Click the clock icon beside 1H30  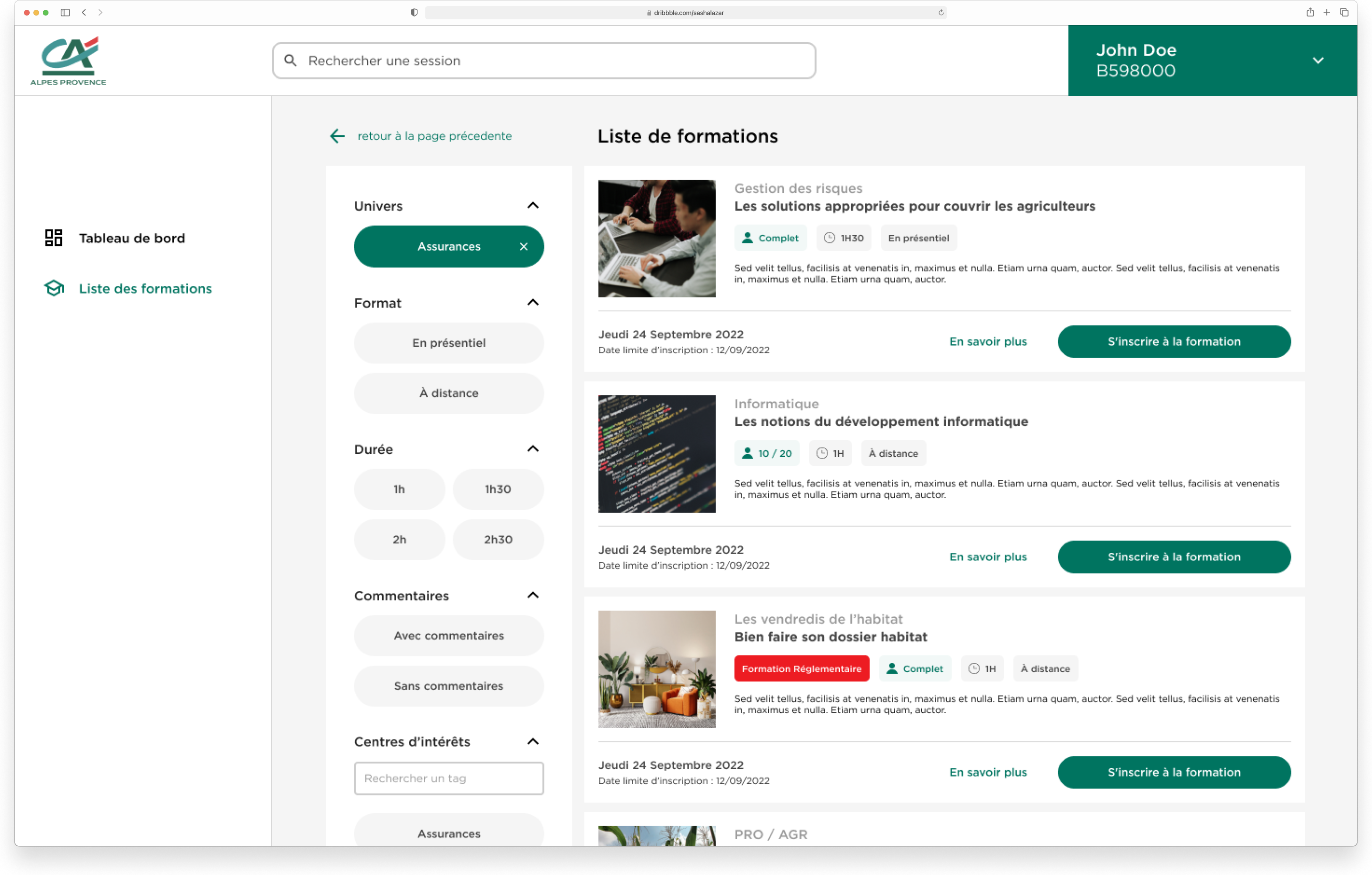[830, 238]
